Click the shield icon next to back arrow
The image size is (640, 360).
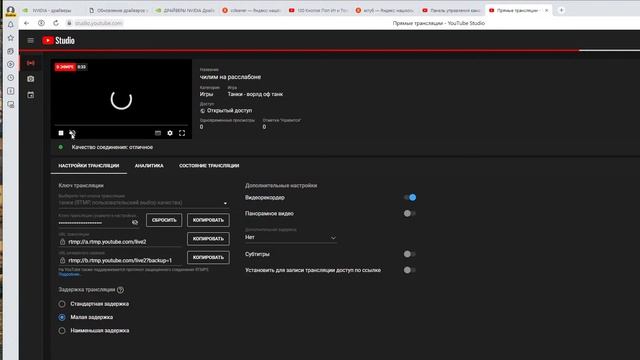tap(41, 23)
